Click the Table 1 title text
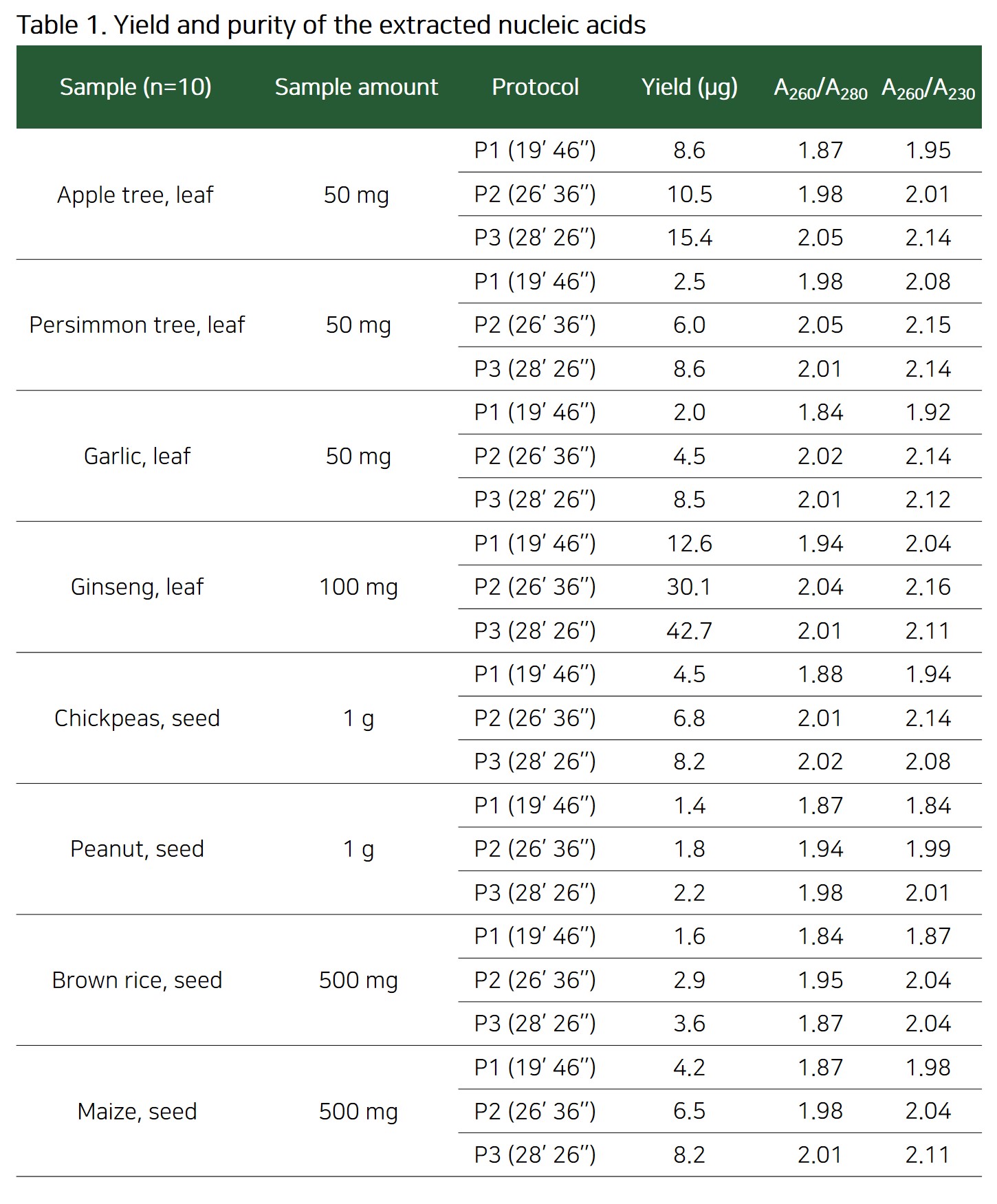The width and height of the screenshot is (997, 1204). click(331, 25)
